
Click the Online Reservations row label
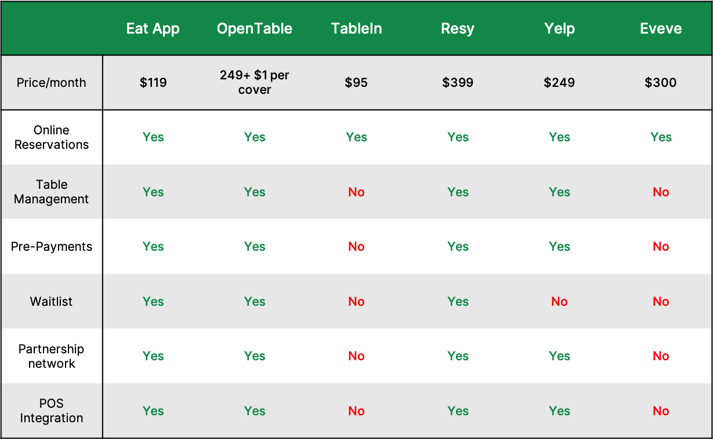pos(51,137)
